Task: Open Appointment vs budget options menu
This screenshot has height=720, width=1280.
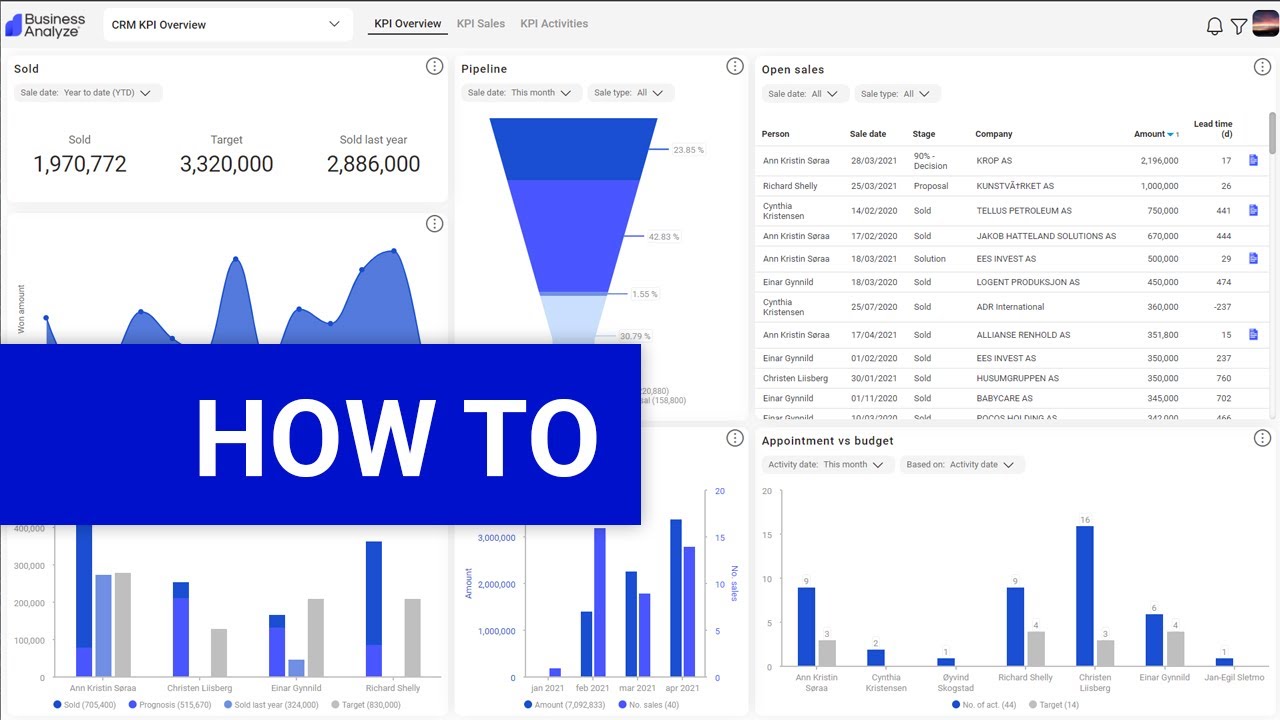Action: [x=1262, y=438]
